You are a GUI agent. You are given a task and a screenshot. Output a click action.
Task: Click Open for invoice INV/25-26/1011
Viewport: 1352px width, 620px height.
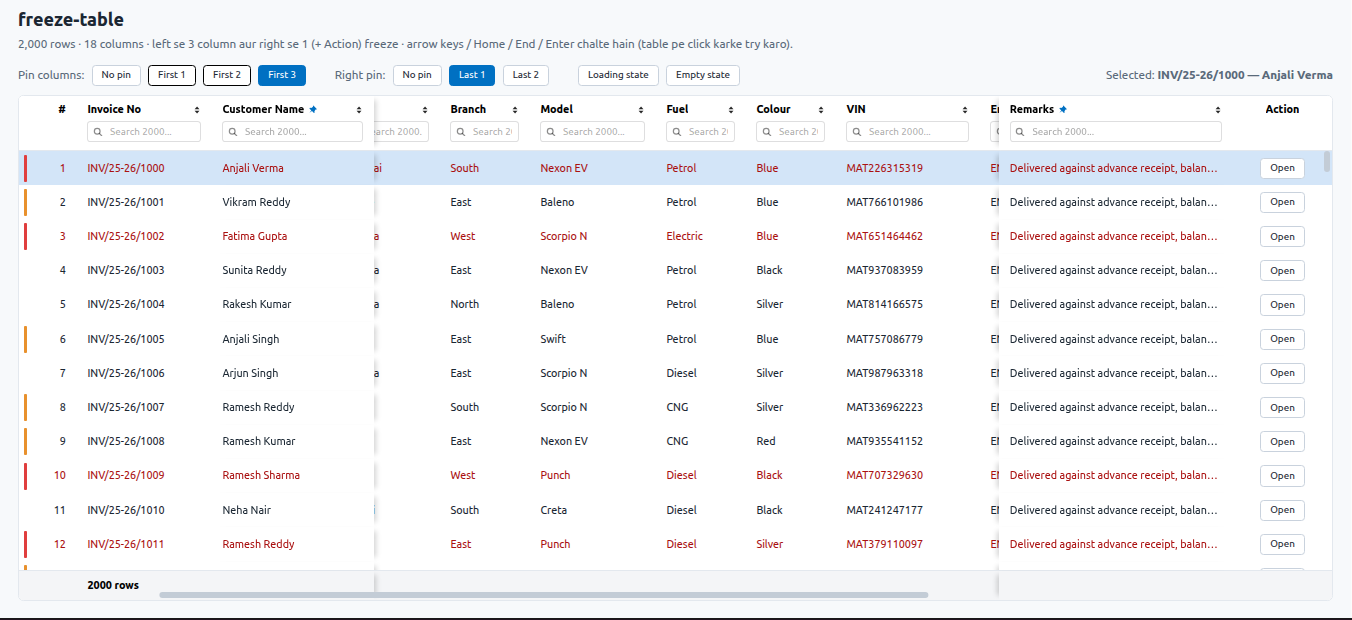click(x=1282, y=544)
